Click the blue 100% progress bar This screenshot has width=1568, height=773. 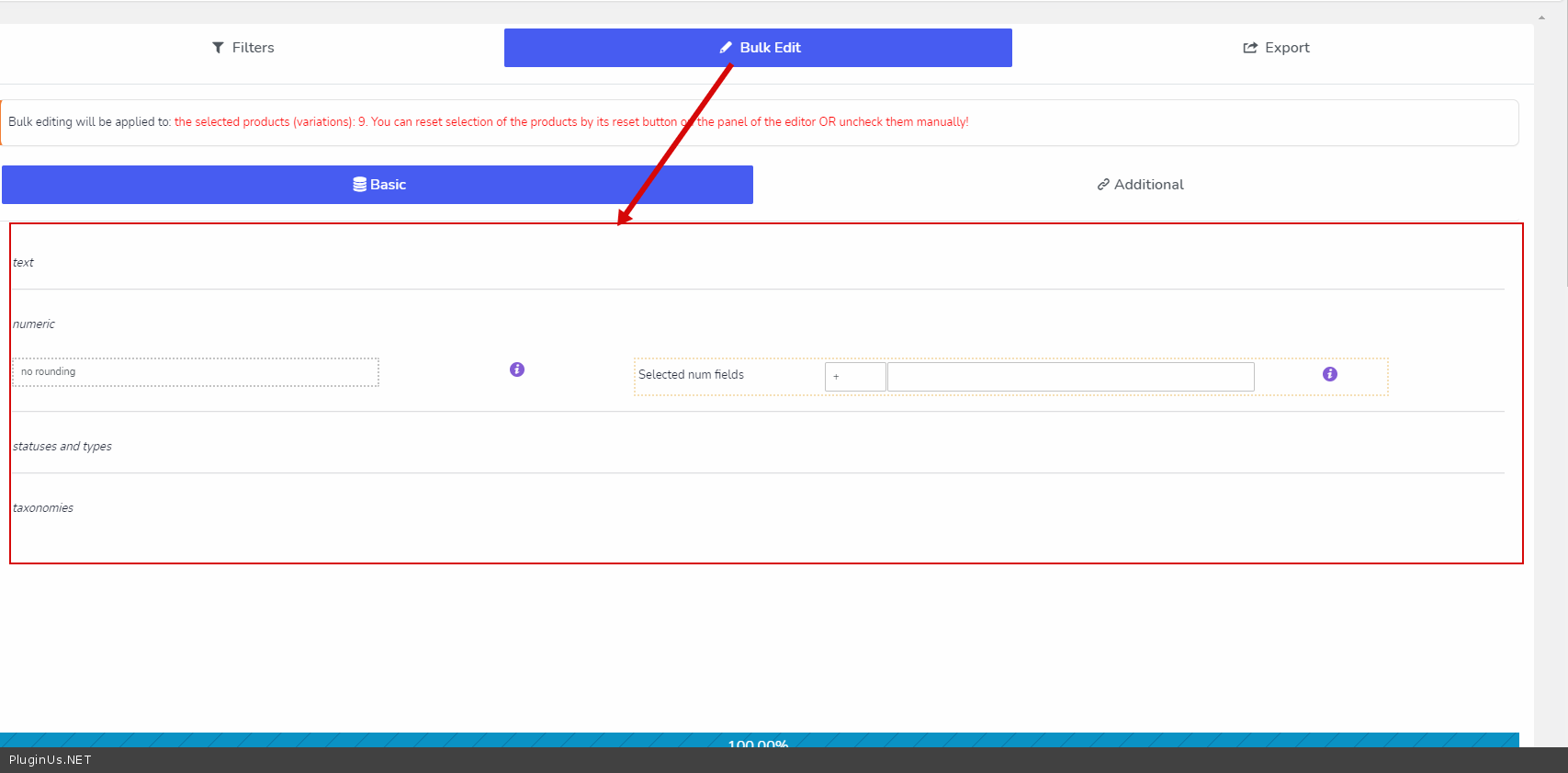758,740
